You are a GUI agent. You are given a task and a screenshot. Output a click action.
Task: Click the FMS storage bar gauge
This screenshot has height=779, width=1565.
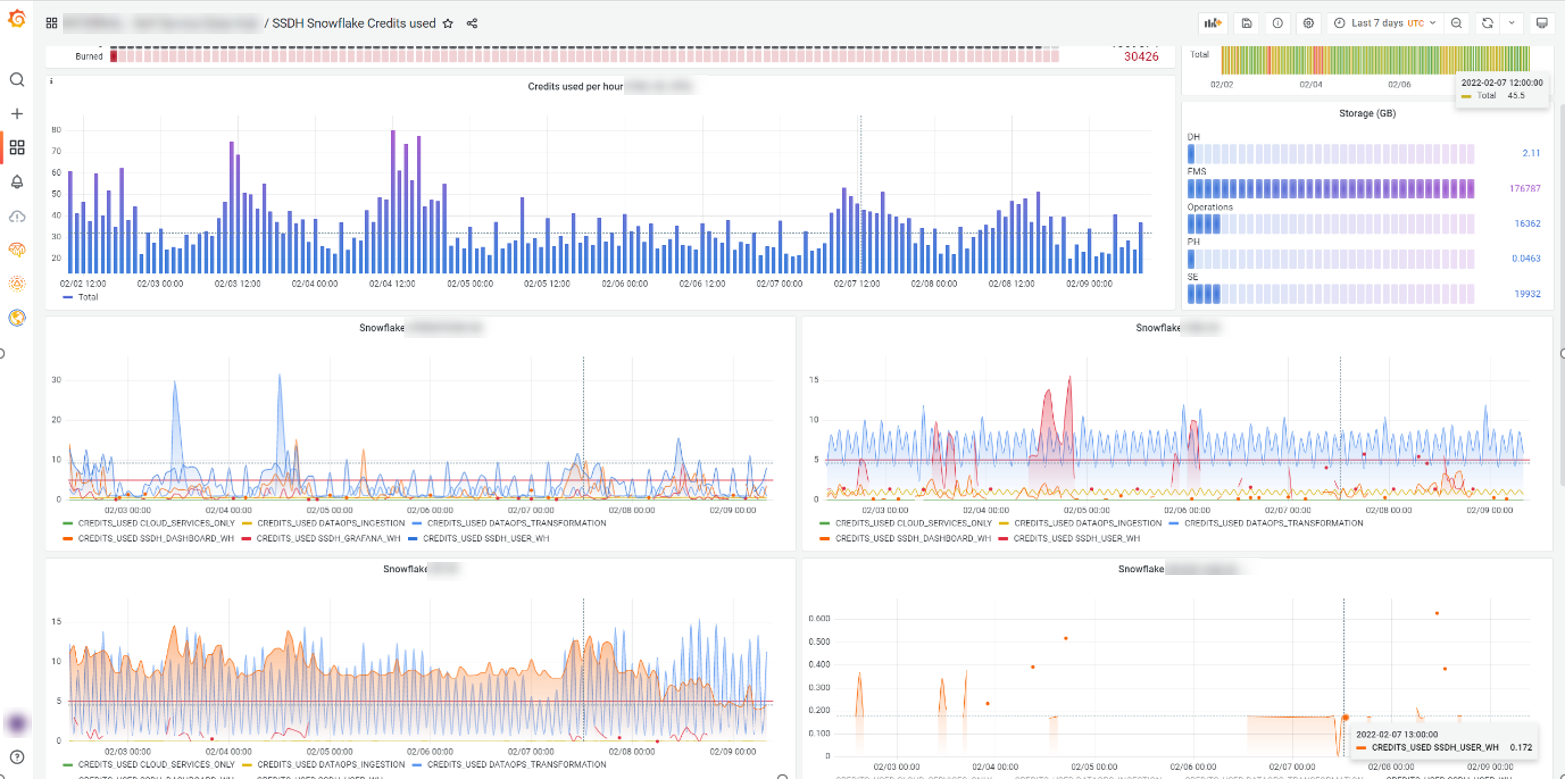pos(1331,189)
